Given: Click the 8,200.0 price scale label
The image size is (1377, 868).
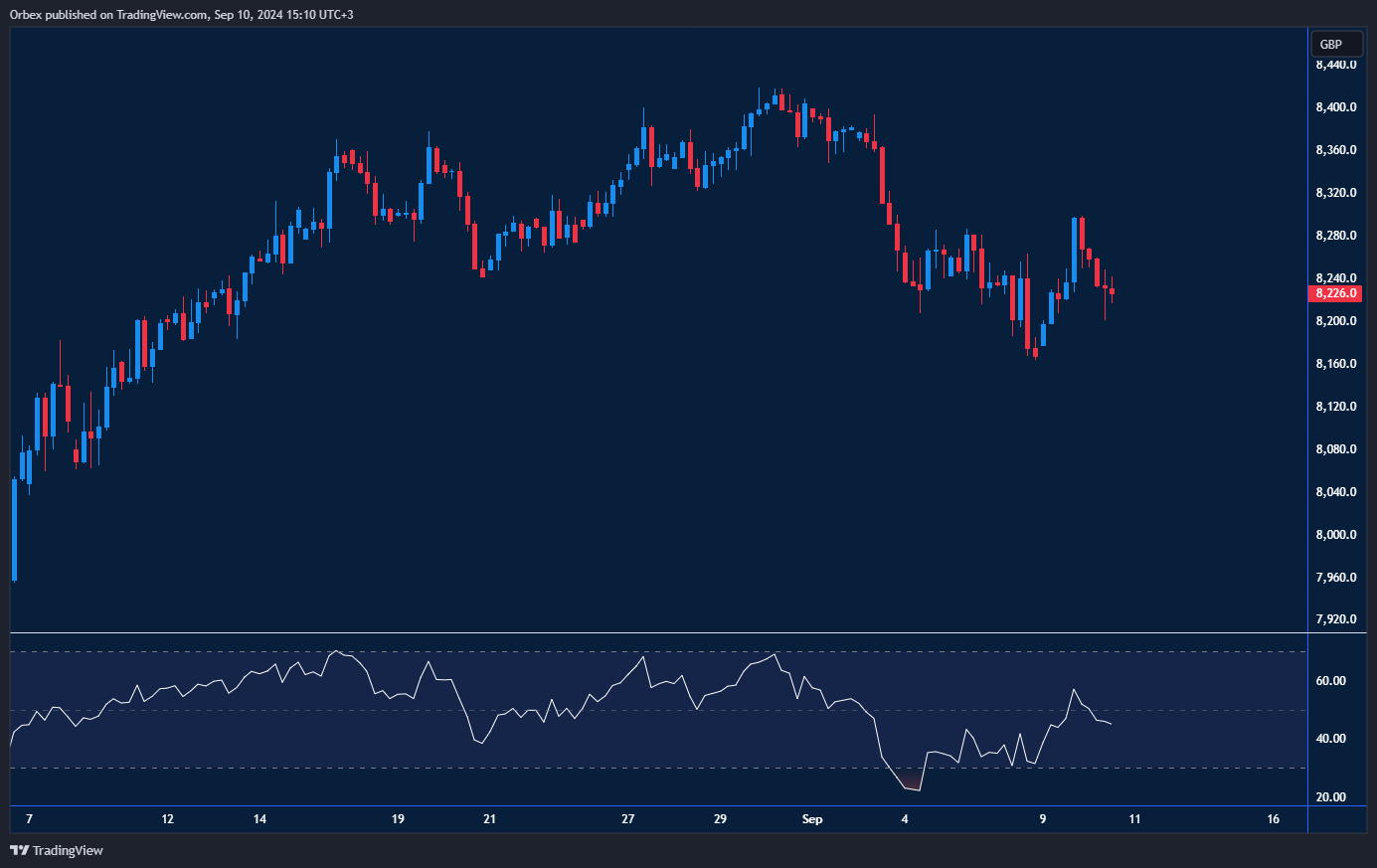Looking at the screenshot, I should tap(1335, 321).
